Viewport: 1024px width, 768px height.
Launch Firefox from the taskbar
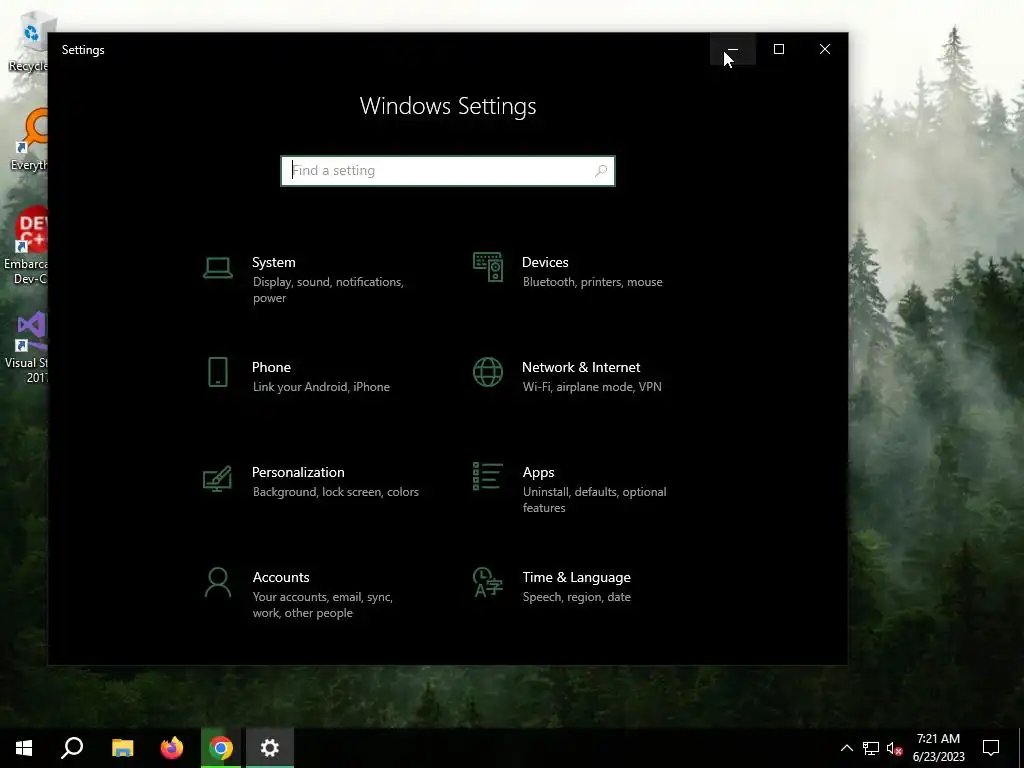pyautogui.click(x=172, y=748)
